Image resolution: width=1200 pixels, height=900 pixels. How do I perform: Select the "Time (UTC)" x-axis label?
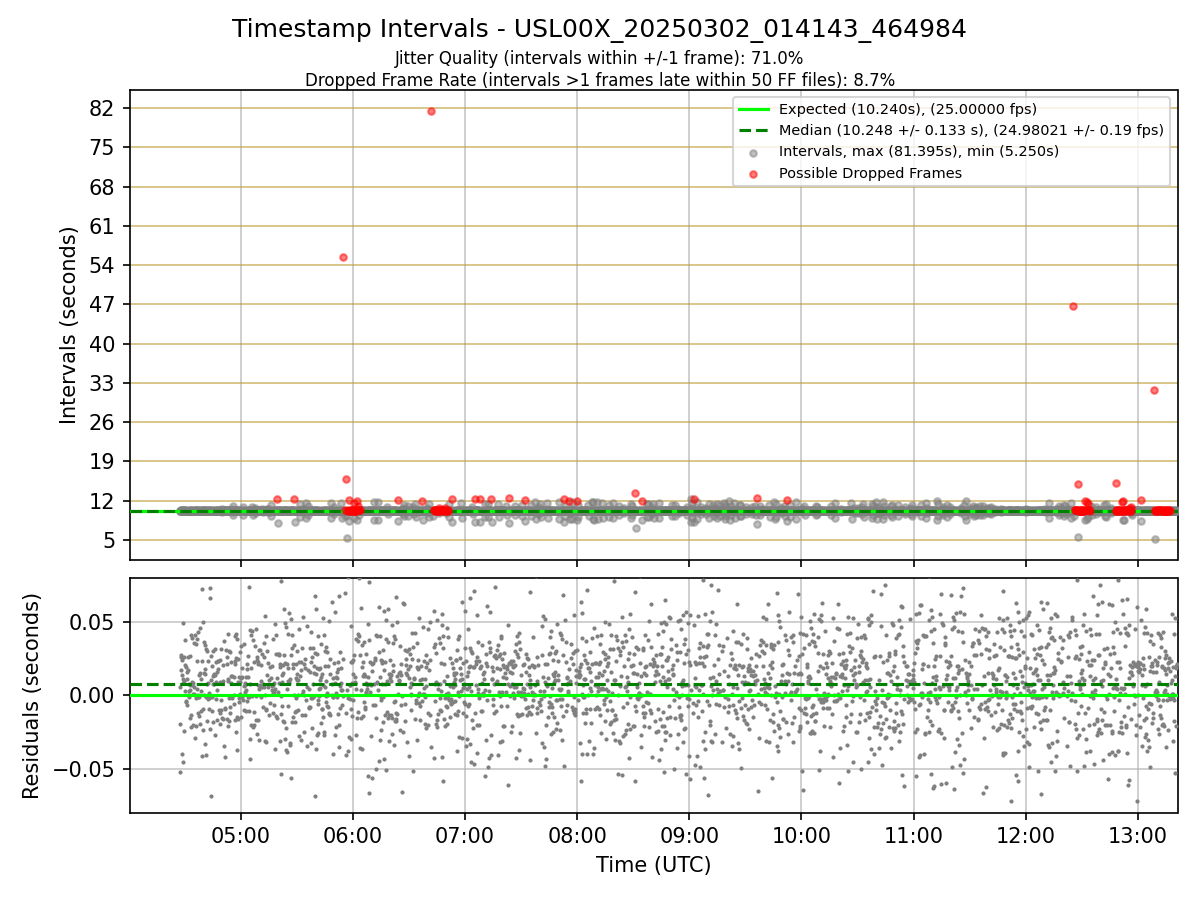point(653,865)
